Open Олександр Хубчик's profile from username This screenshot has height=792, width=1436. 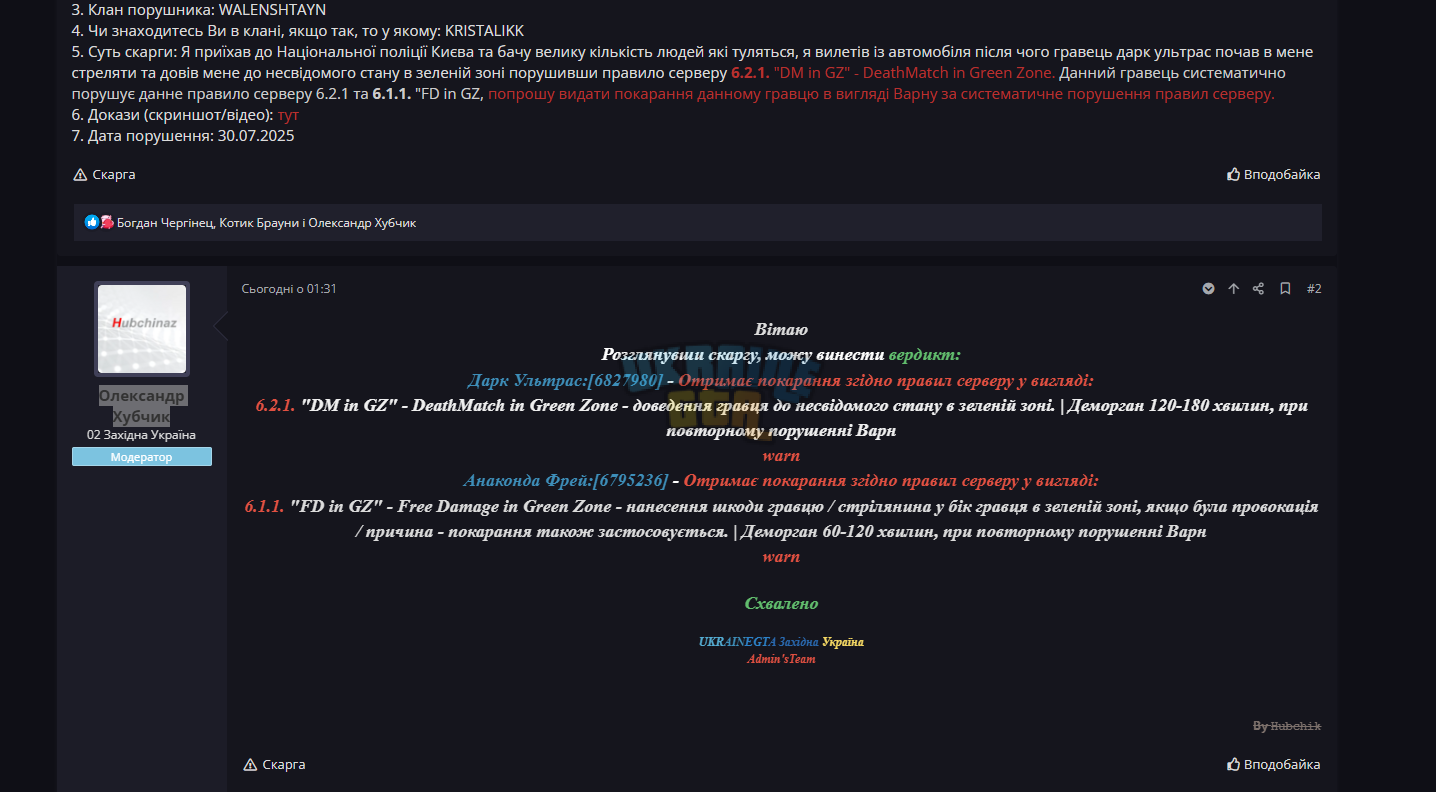(x=142, y=406)
